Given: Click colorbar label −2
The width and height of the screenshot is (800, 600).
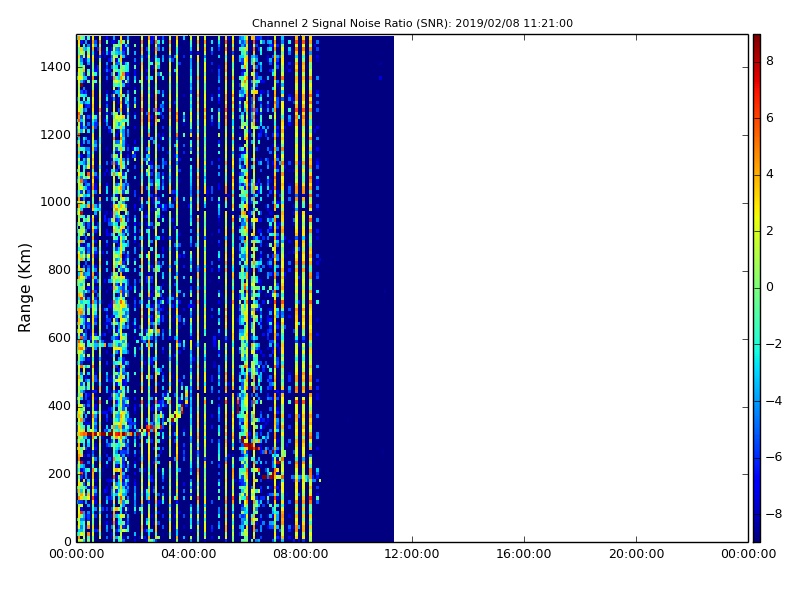Looking at the screenshot, I should coord(773,344).
